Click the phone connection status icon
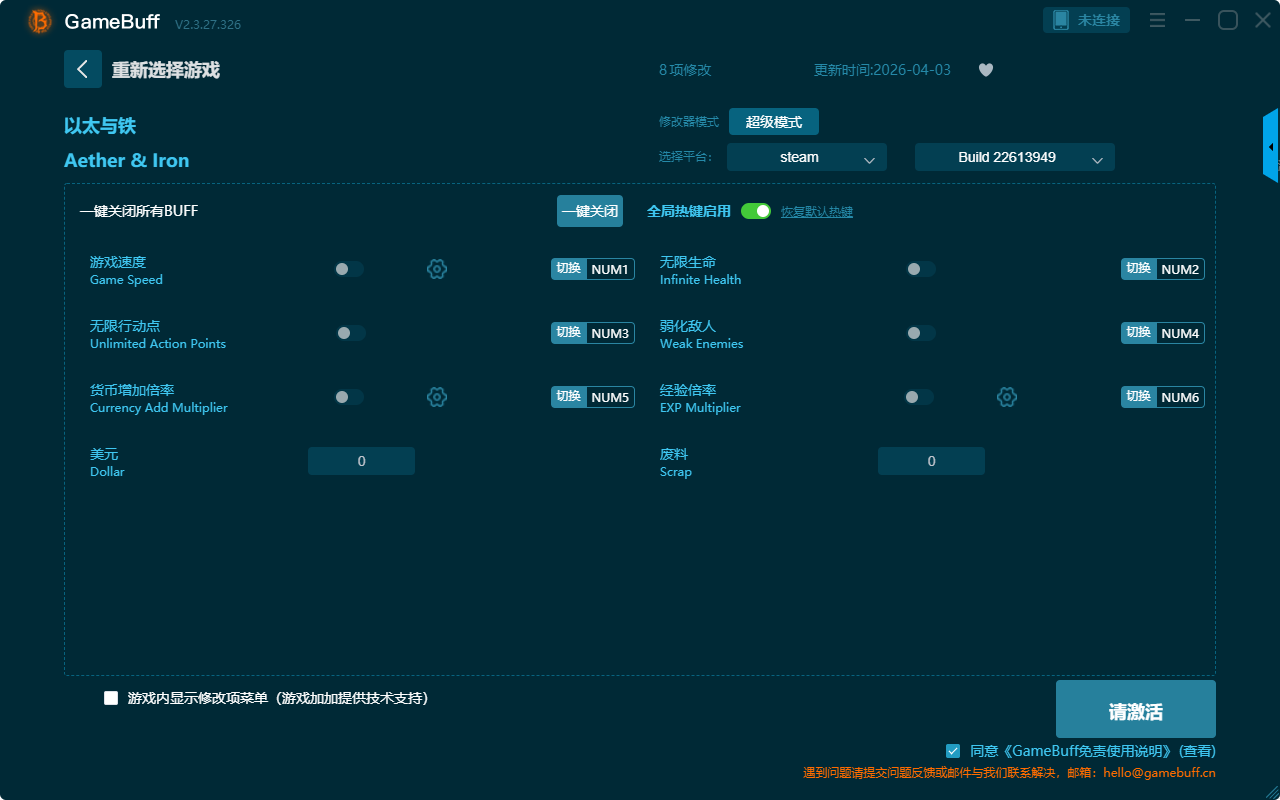This screenshot has width=1280, height=800. tap(1061, 20)
